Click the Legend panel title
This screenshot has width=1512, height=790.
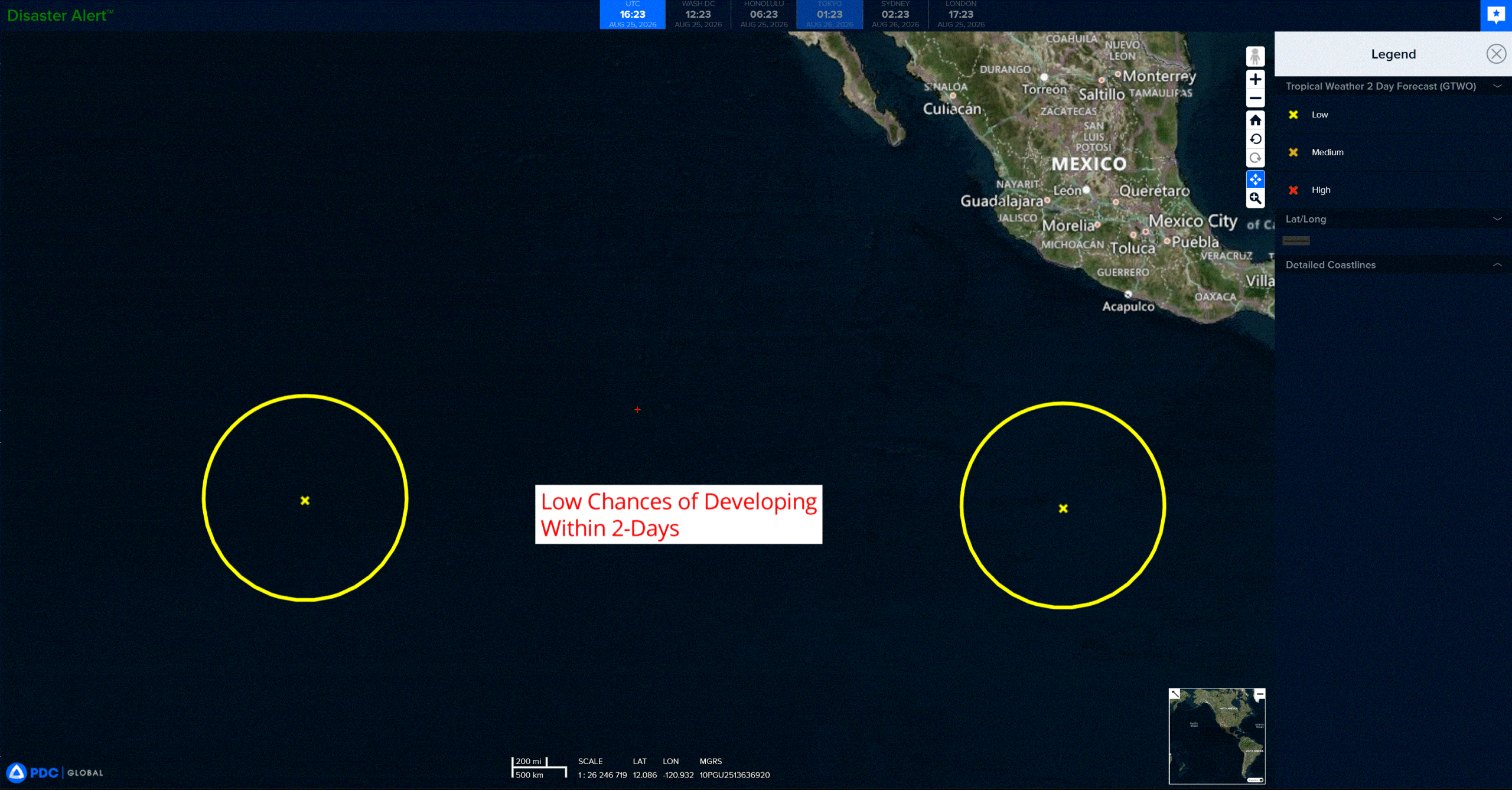click(x=1393, y=54)
